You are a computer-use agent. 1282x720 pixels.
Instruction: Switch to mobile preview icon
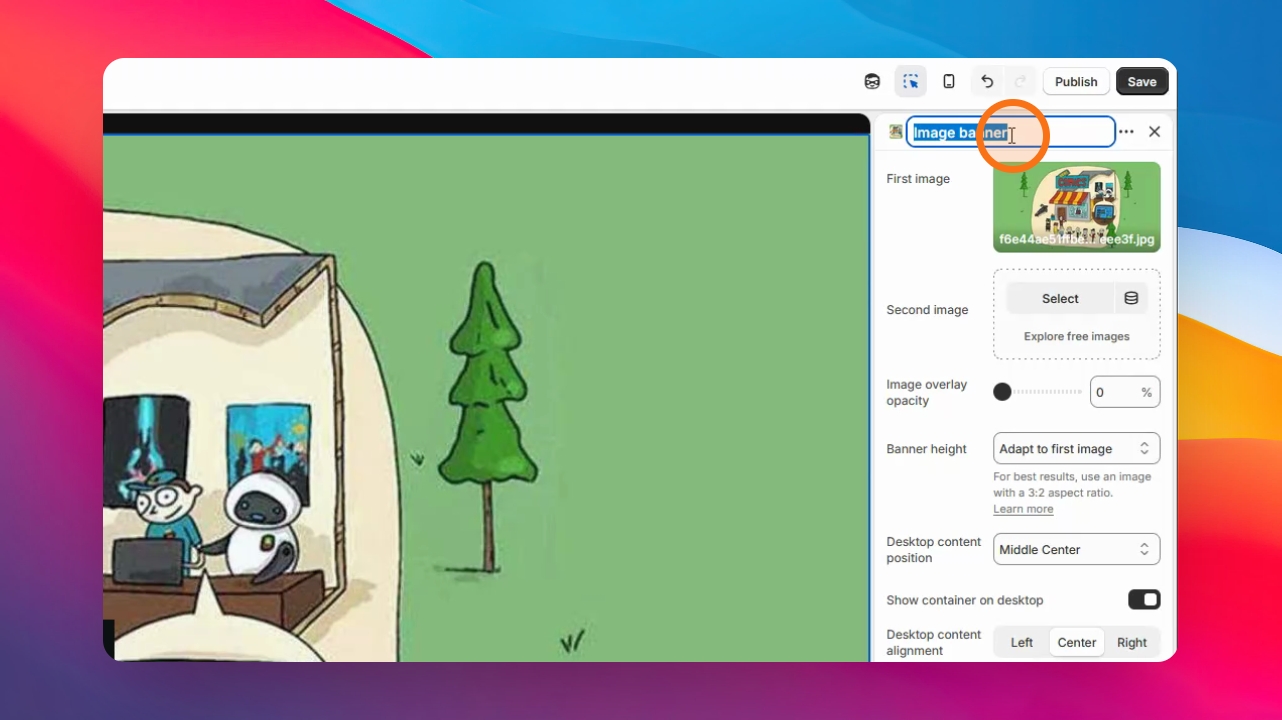[949, 82]
